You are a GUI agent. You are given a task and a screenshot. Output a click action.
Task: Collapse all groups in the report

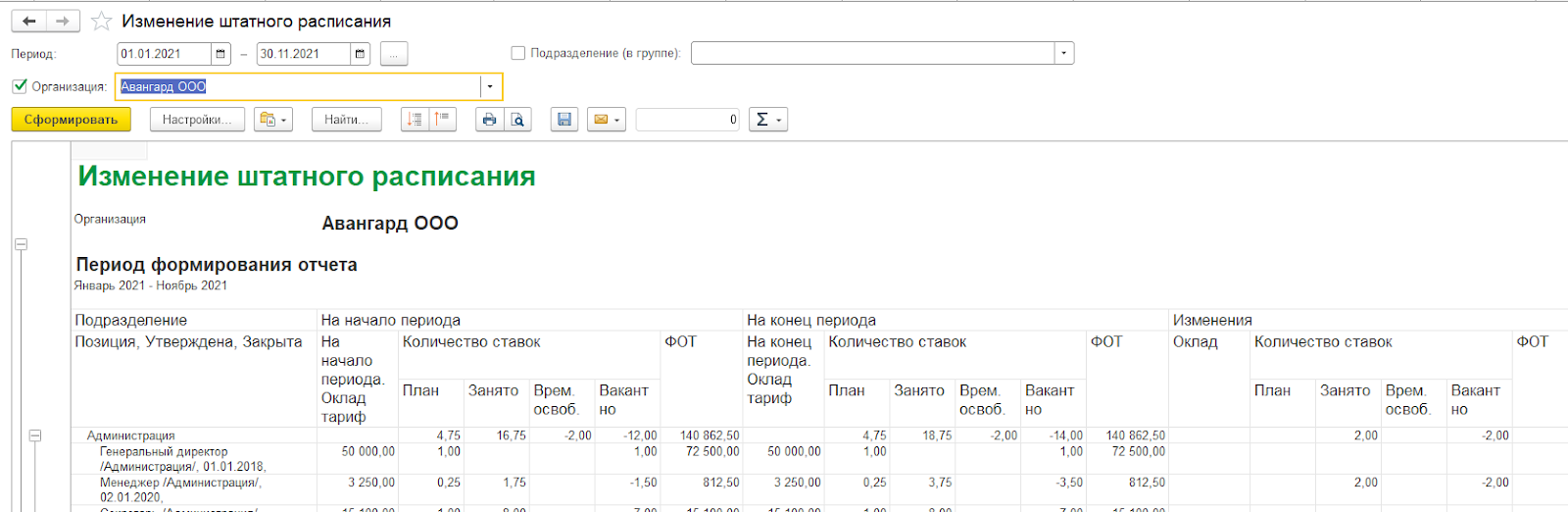(443, 120)
